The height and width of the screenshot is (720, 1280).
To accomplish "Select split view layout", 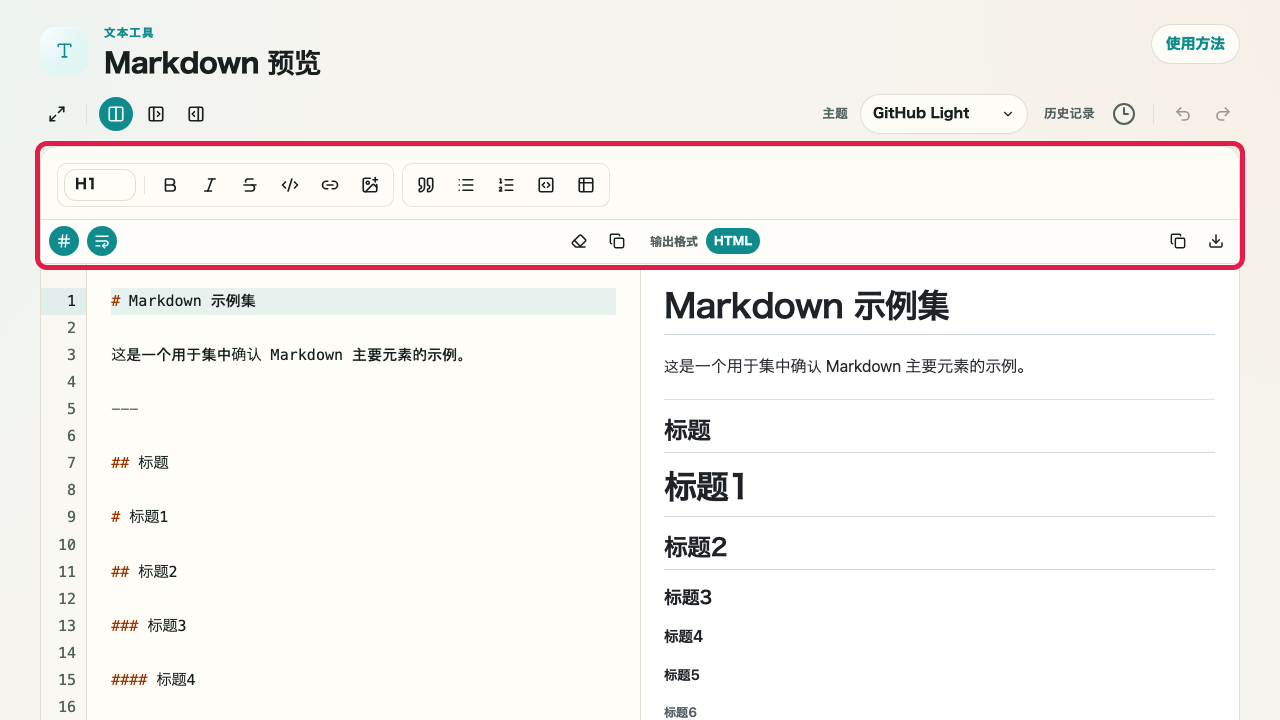I will (x=116, y=114).
